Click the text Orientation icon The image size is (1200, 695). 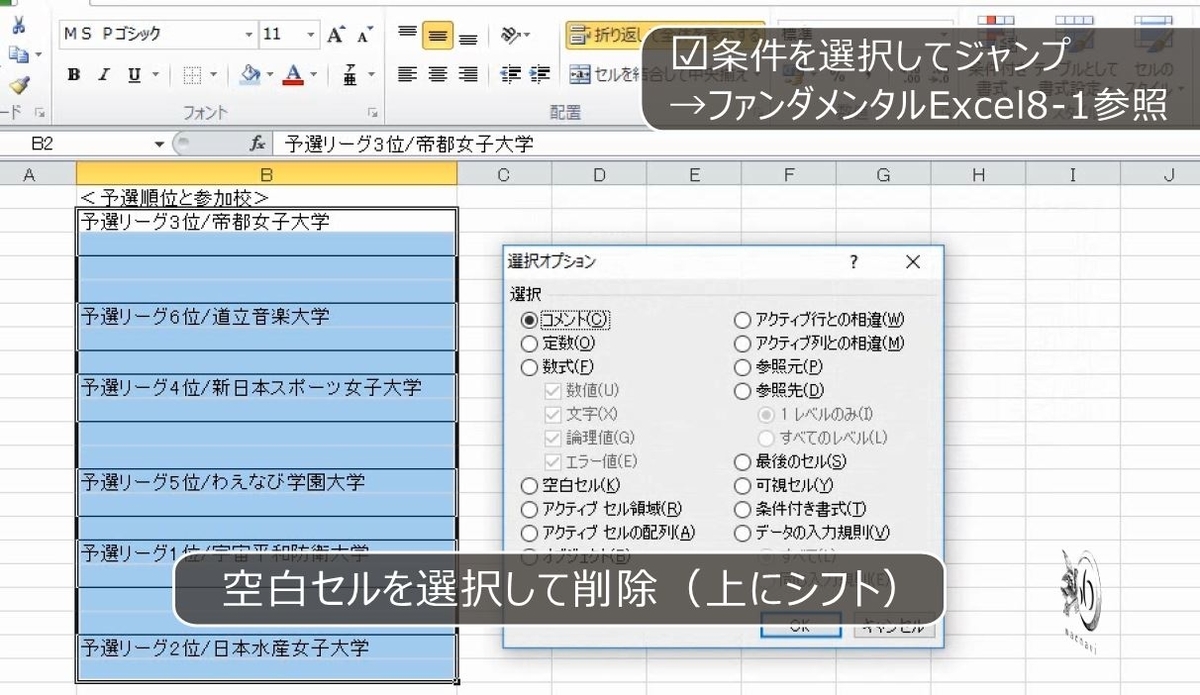511,34
